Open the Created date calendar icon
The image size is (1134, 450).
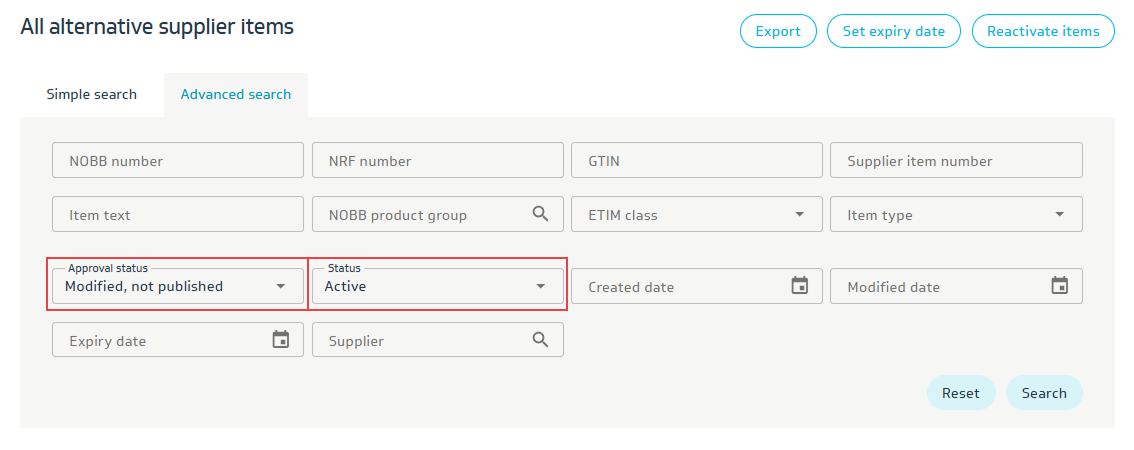(799, 286)
